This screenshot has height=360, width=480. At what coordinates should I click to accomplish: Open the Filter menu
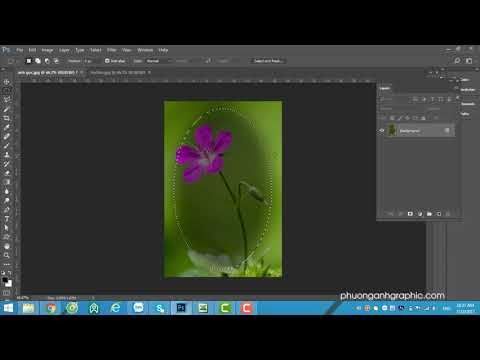point(112,50)
